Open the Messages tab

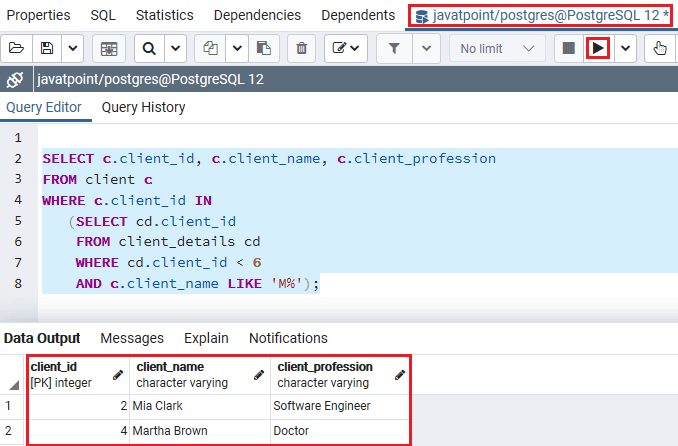132,338
